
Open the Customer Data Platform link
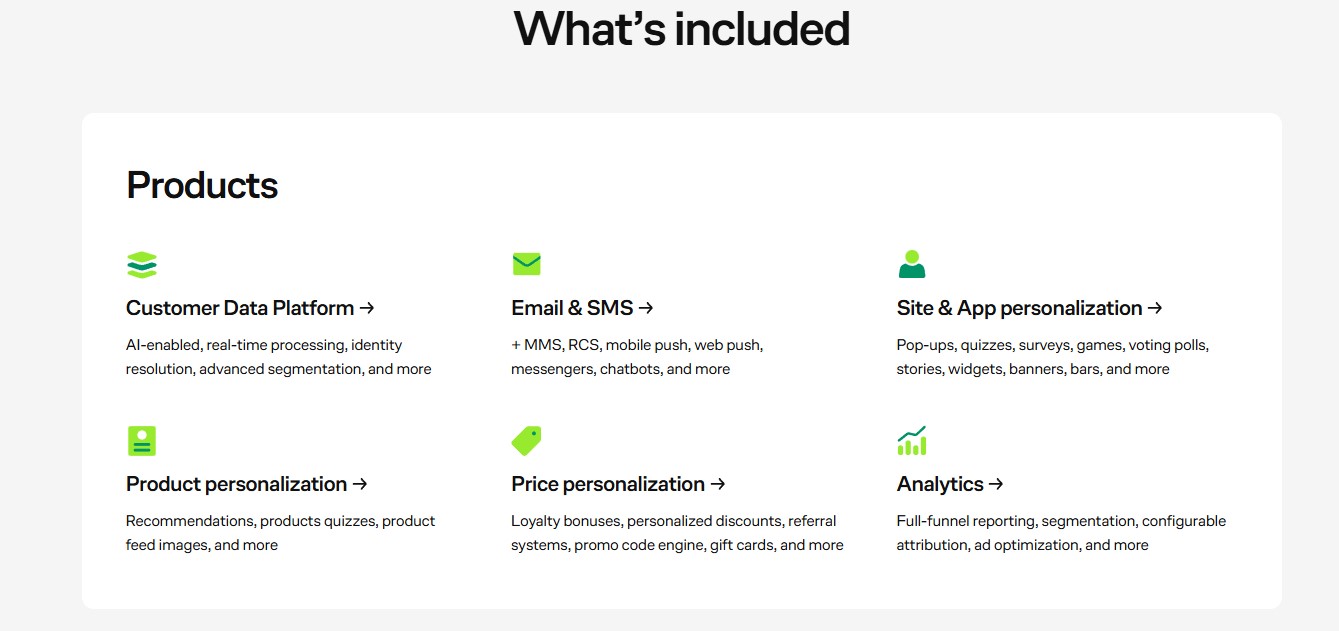click(240, 308)
